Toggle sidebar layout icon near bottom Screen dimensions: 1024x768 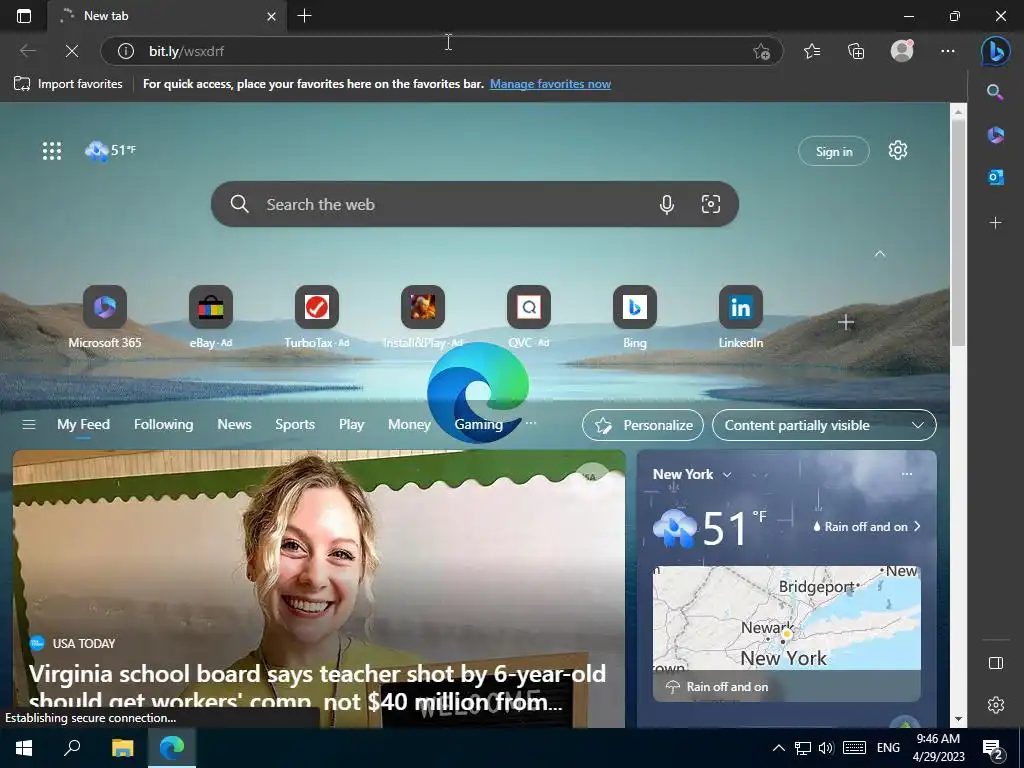[995, 663]
